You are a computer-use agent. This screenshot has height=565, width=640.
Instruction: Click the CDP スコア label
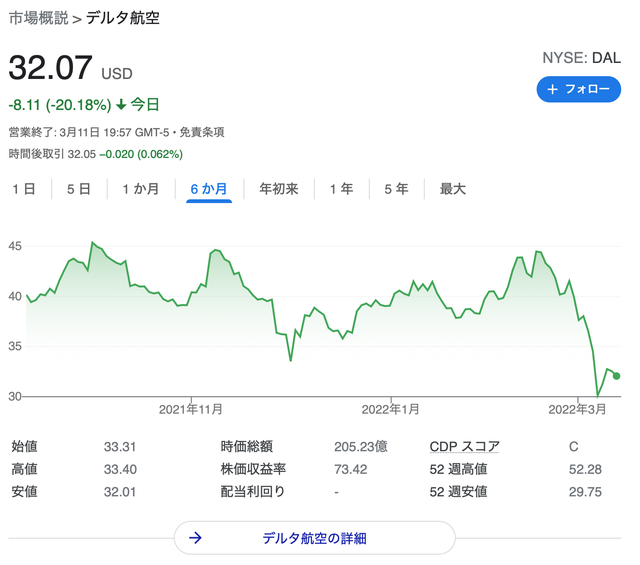[x=464, y=447]
